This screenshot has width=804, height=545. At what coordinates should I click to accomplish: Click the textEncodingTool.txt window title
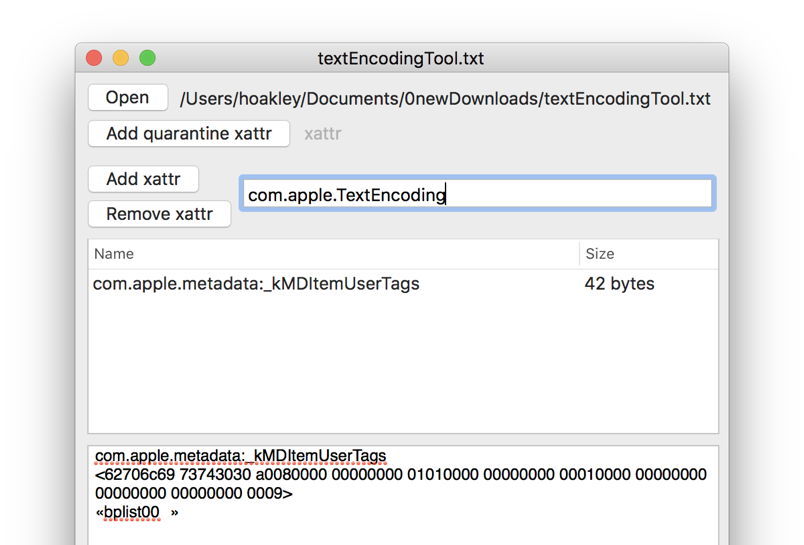click(401, 59)
